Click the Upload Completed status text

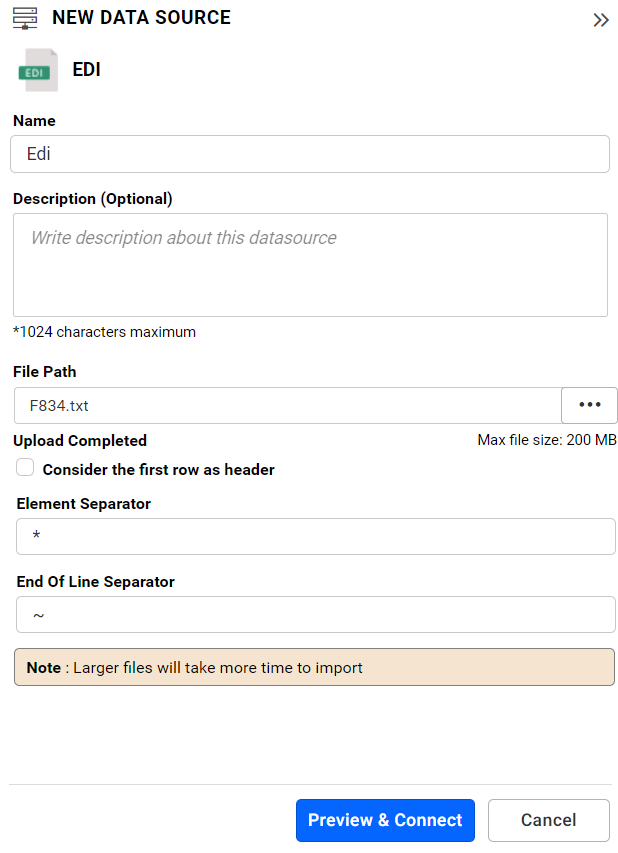click(80, 440)
